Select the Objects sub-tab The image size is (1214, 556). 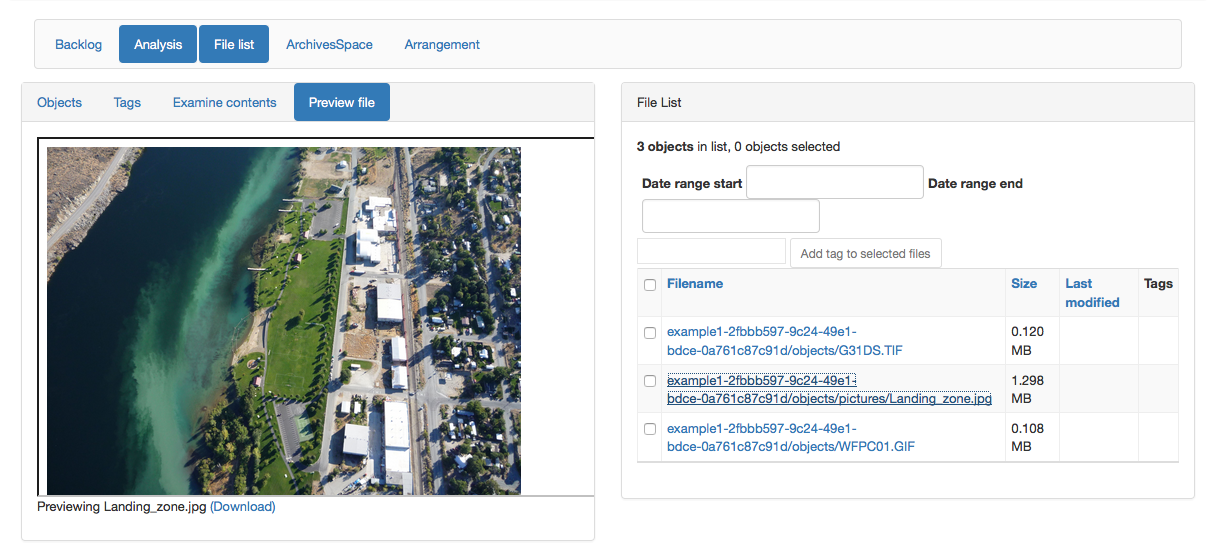coord(59,102)
